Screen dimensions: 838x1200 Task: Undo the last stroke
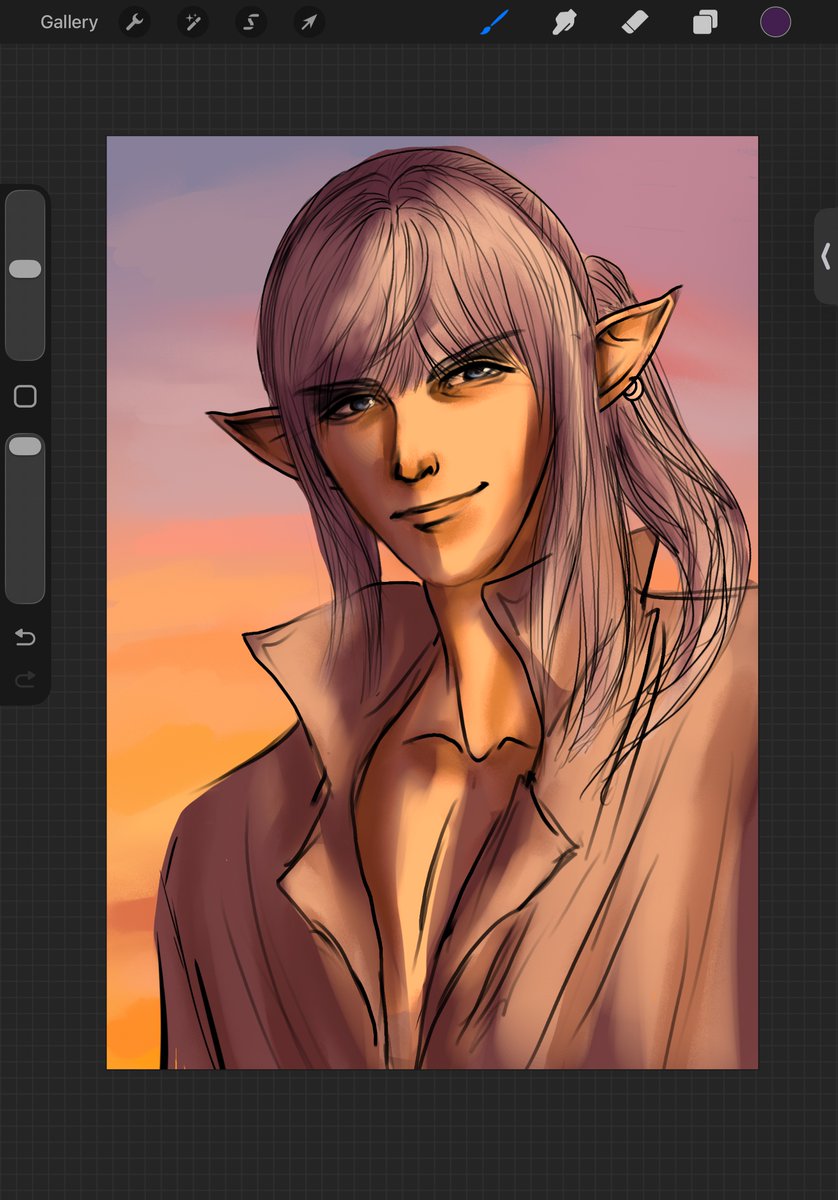click(25, 637)
